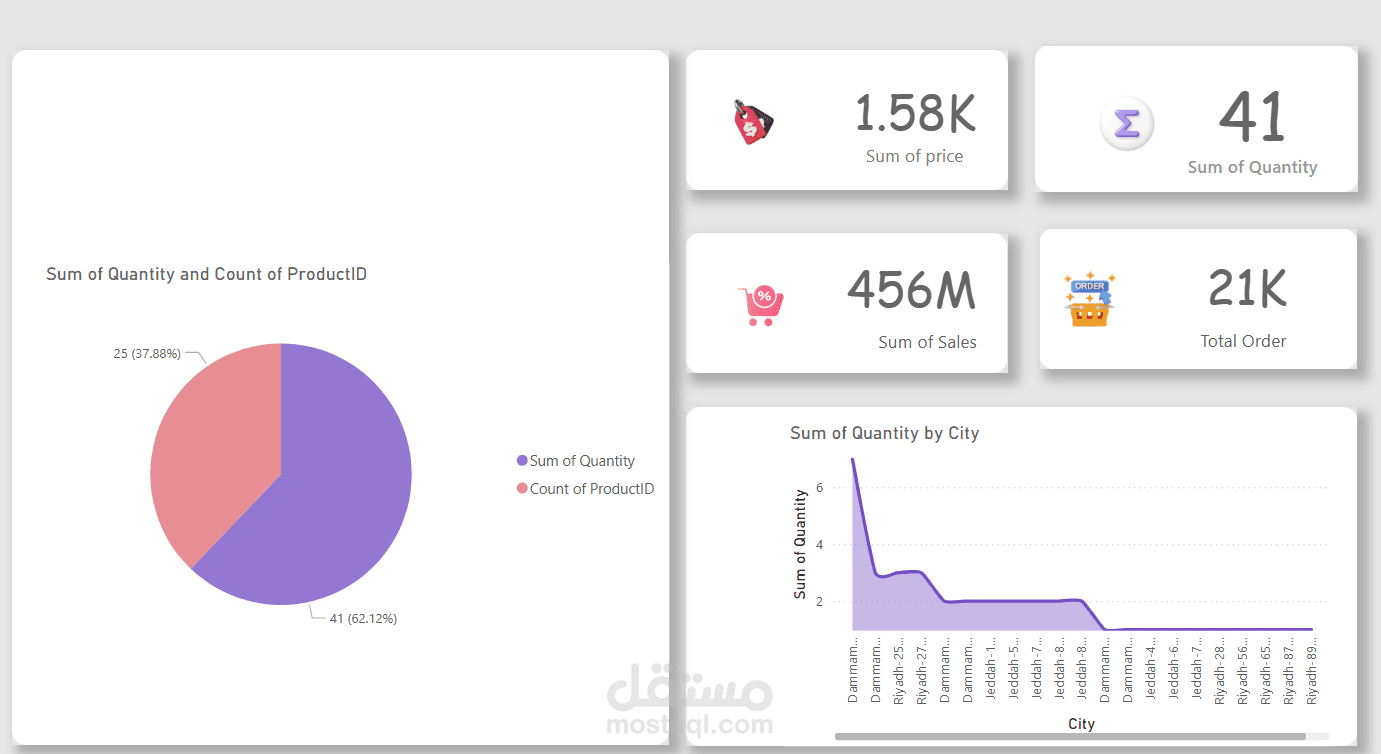Click the purple sigma icon
Image resolution: width=1381 pixels, height=754 pixels.
[1127, 125]
